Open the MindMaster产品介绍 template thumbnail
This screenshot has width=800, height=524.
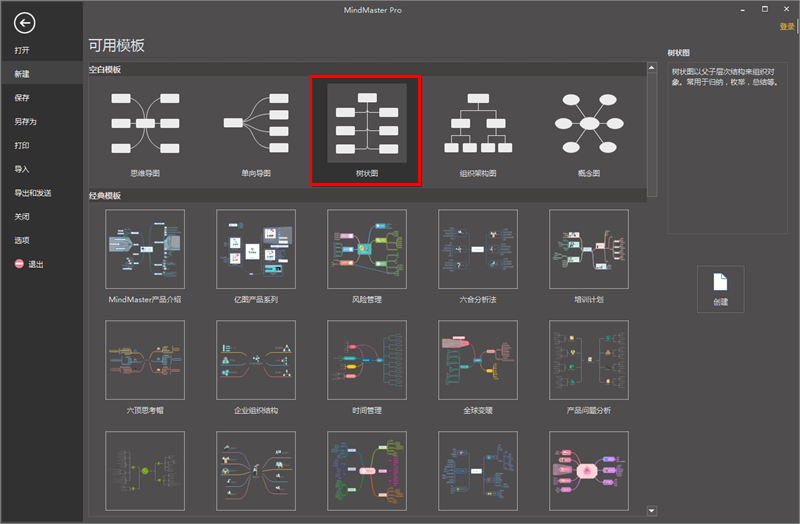pyautogui.click(x=145, y=249)
